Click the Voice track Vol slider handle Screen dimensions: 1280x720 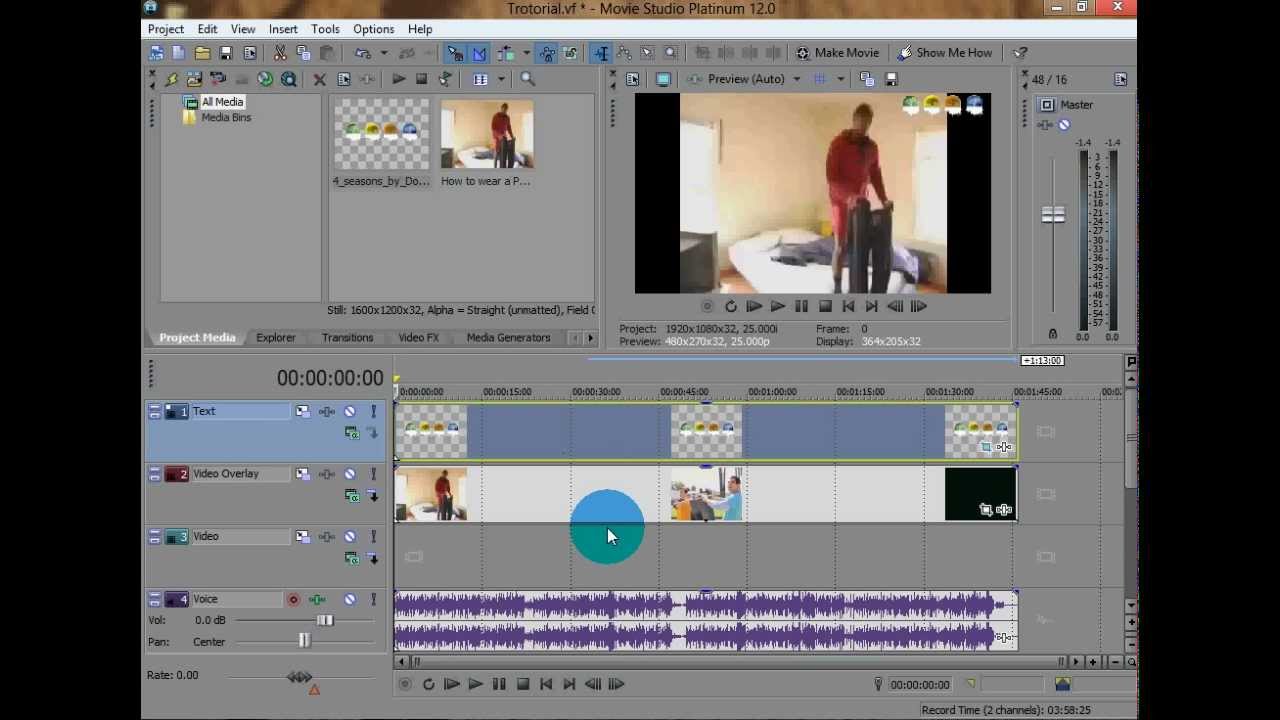[325, 620]
